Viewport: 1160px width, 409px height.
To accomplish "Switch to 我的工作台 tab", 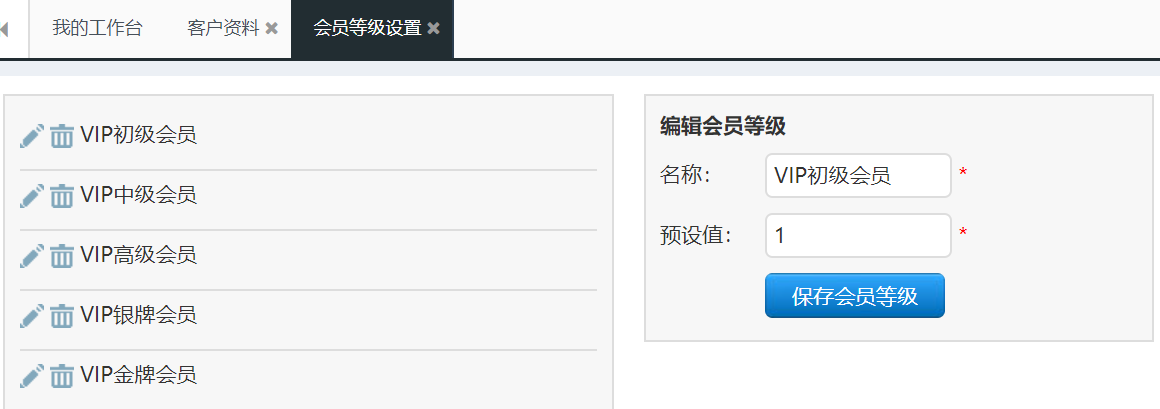I will pyautogui.click(x=98, y=29).
